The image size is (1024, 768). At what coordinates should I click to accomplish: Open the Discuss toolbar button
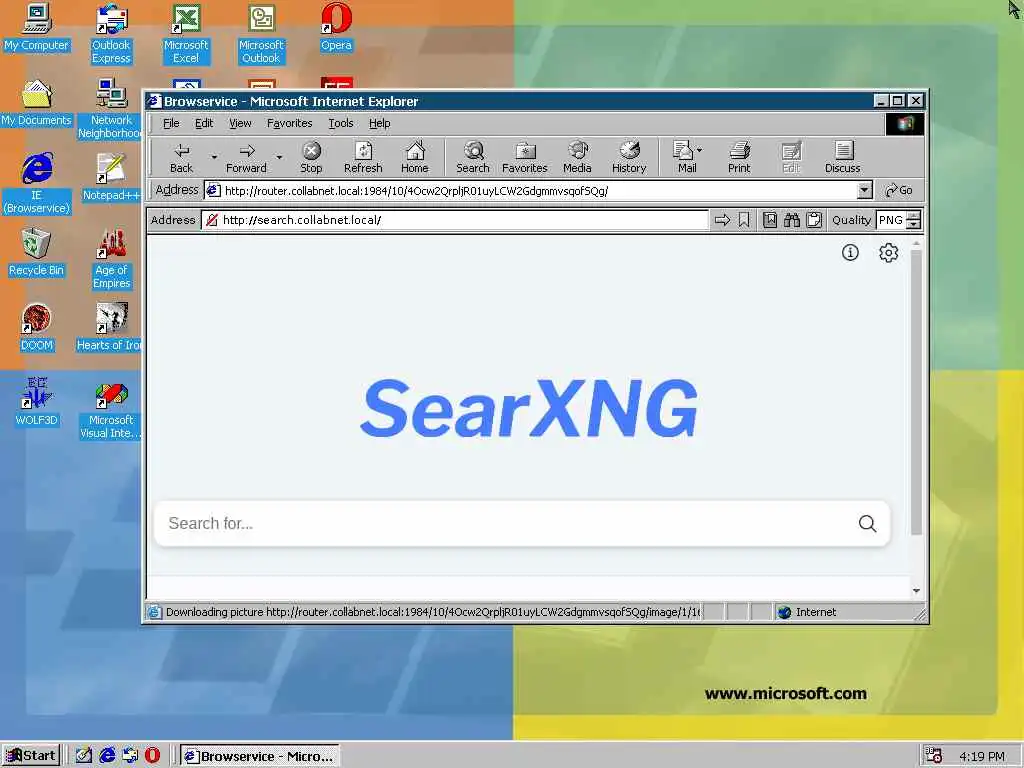click(x=842, y=157)
